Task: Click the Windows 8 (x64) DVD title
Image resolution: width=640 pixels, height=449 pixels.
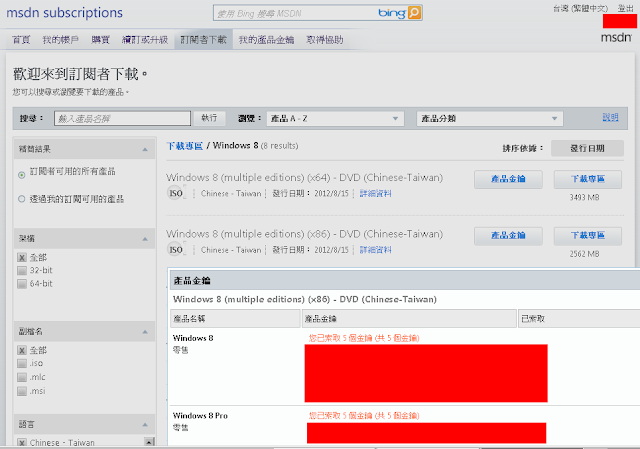Action: pyautogui.click(x=304, y=178)
